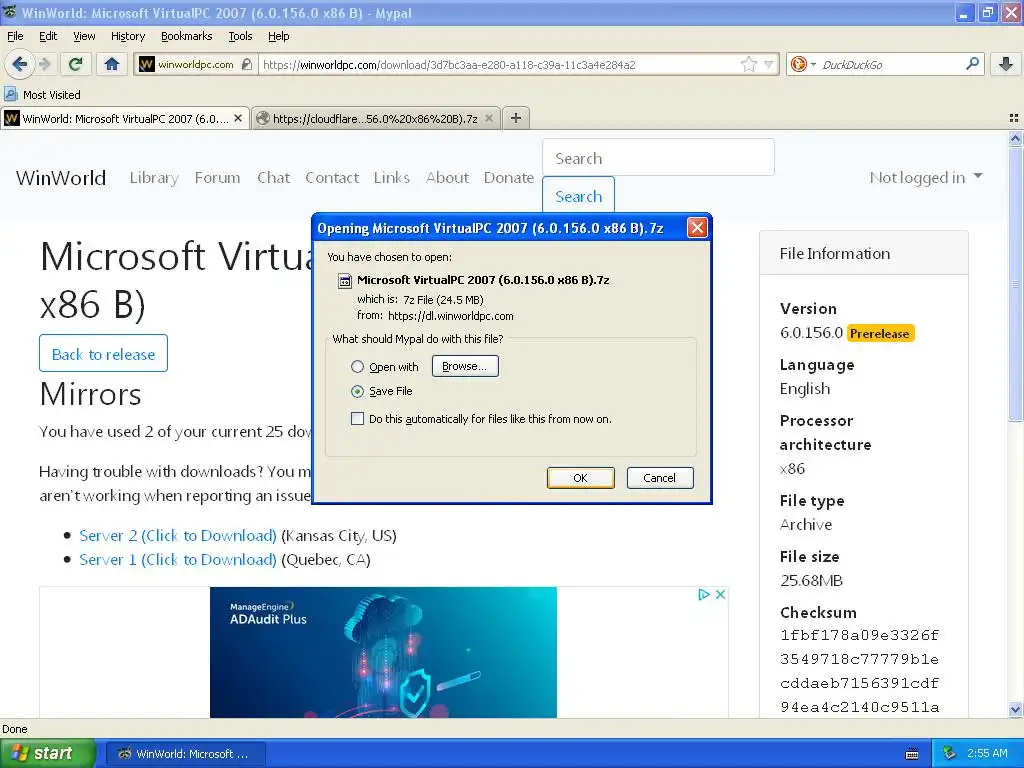
Task: Switch to the WinWorld VirtualPC tab
Action: click(125, 118)
